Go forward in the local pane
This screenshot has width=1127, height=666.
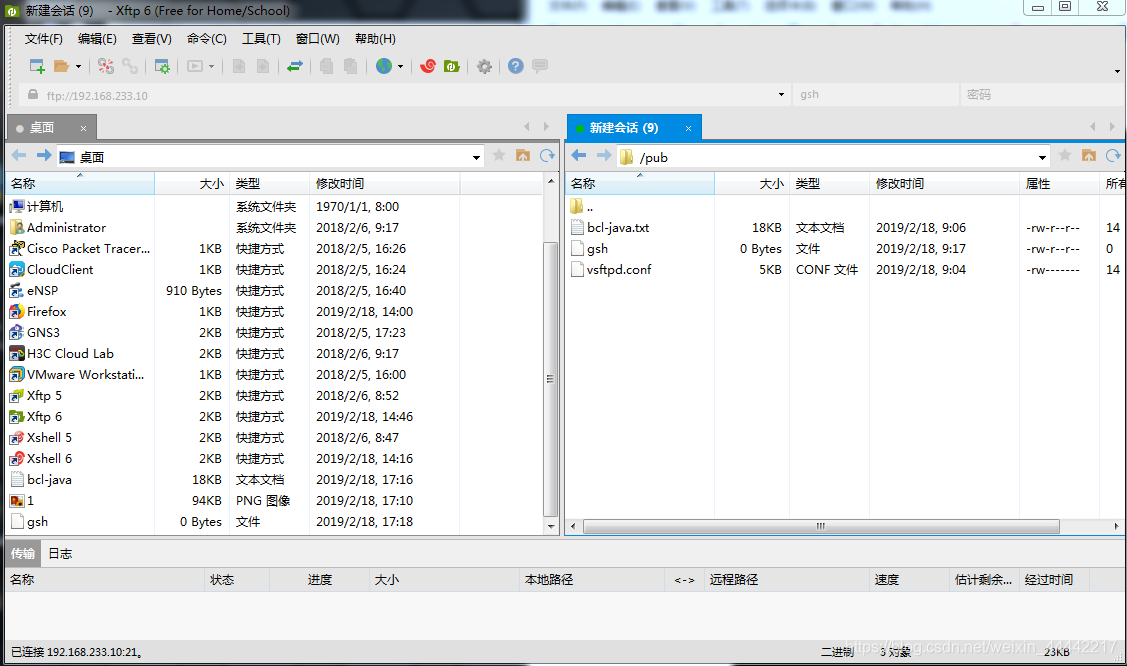click(x=44, y=156)
